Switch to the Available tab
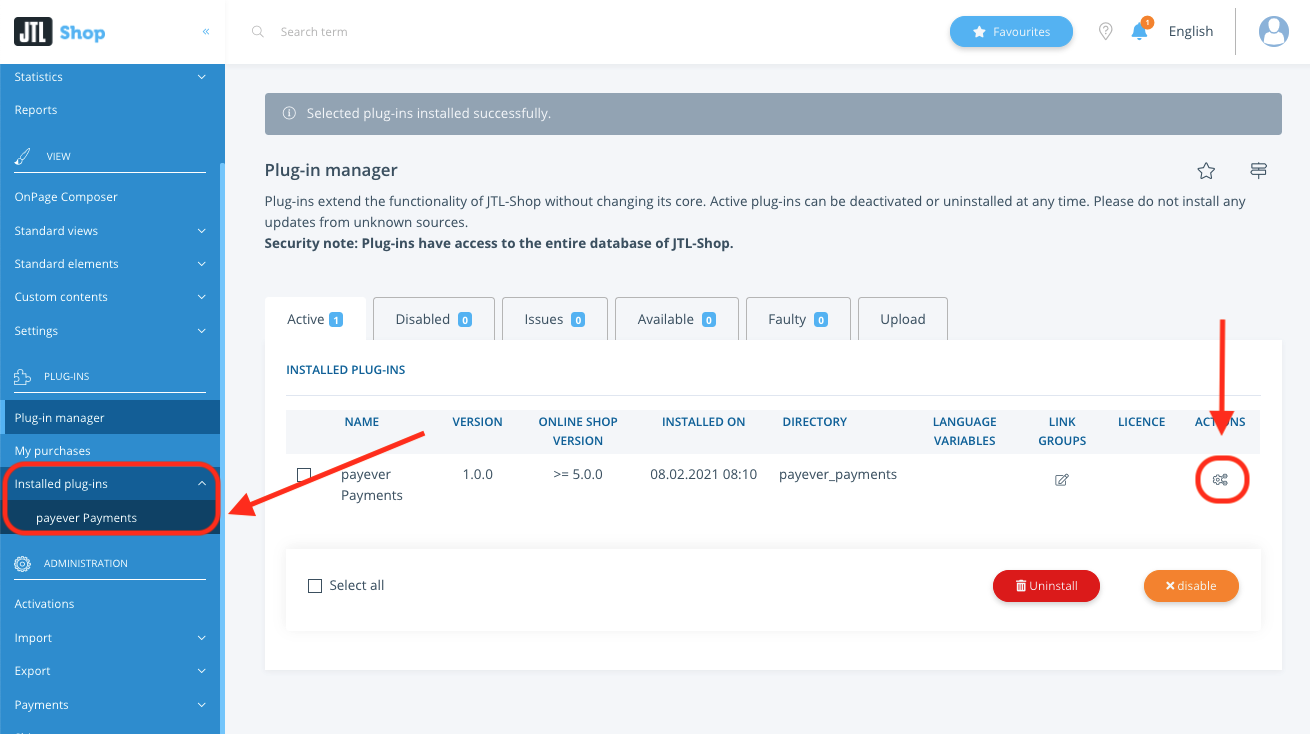The height and width of the screenshot is (734, 1310). (677, 319)
